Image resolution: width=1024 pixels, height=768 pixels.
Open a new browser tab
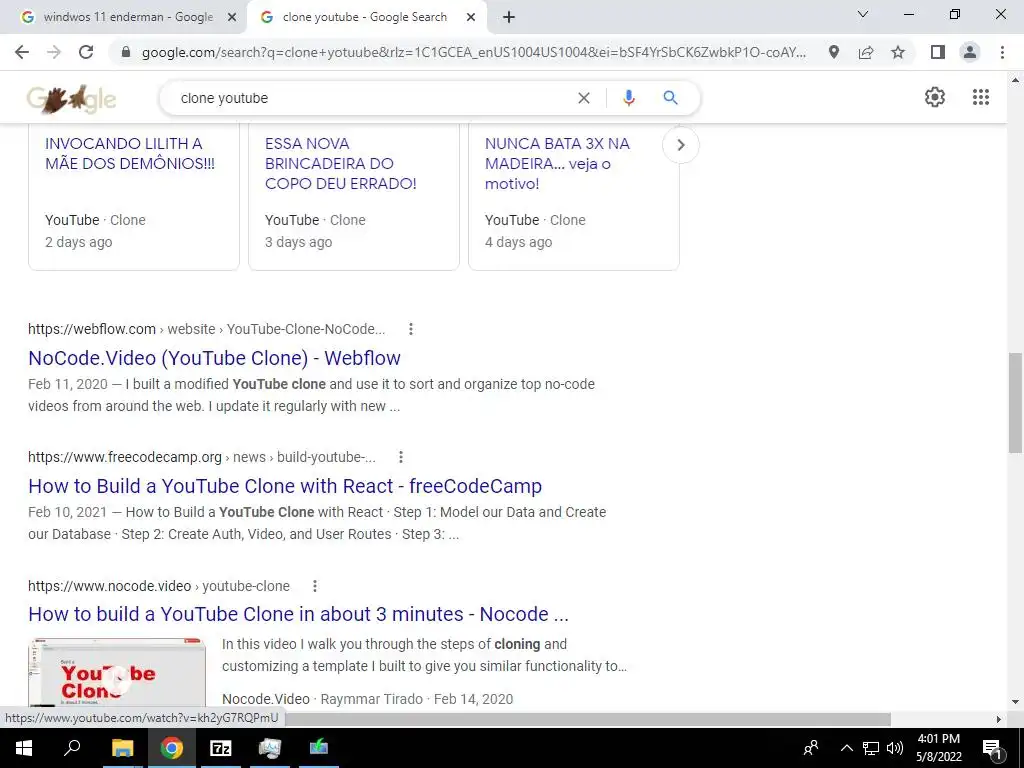click(509, 18)
